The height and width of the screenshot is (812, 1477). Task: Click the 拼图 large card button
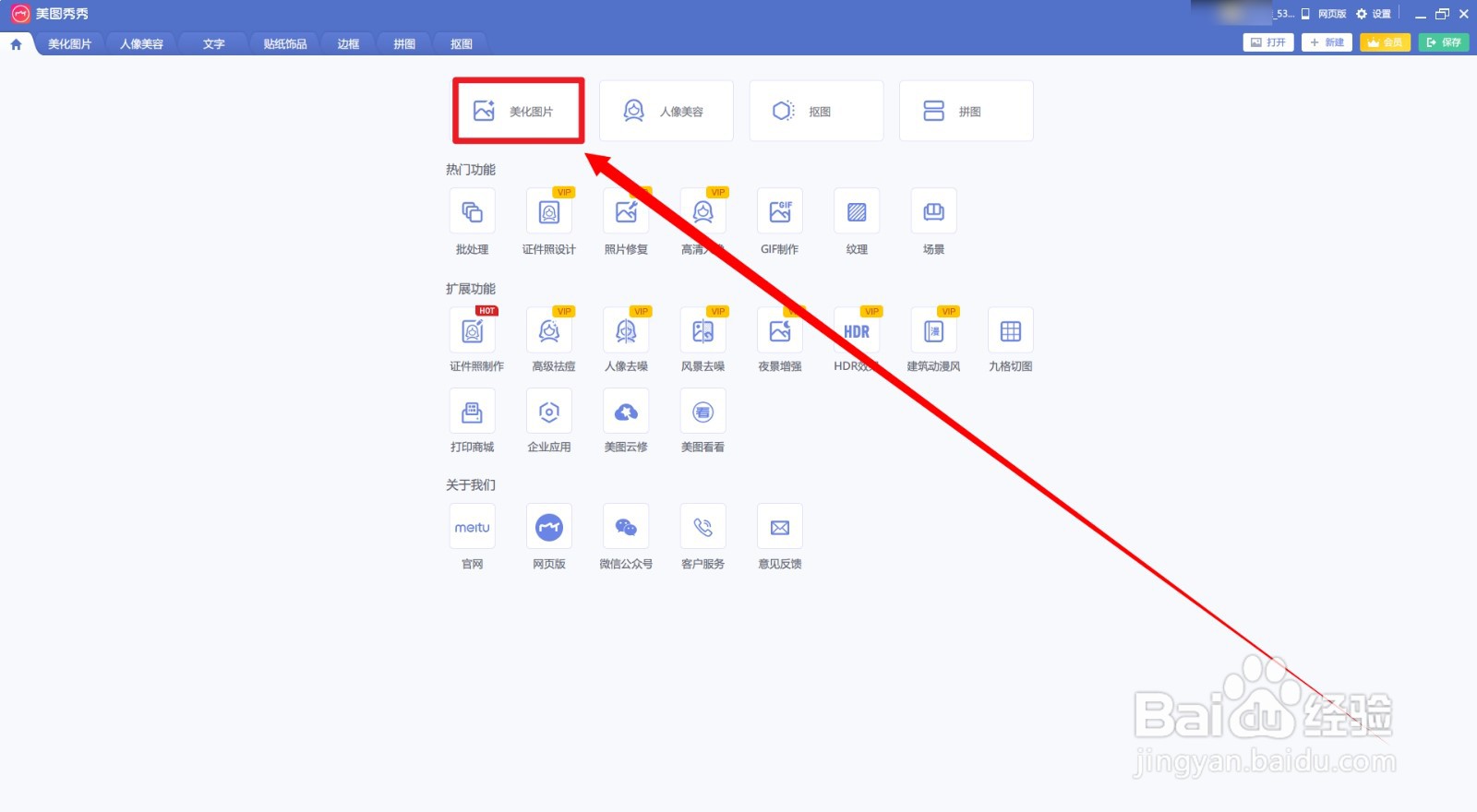point(967,111)
